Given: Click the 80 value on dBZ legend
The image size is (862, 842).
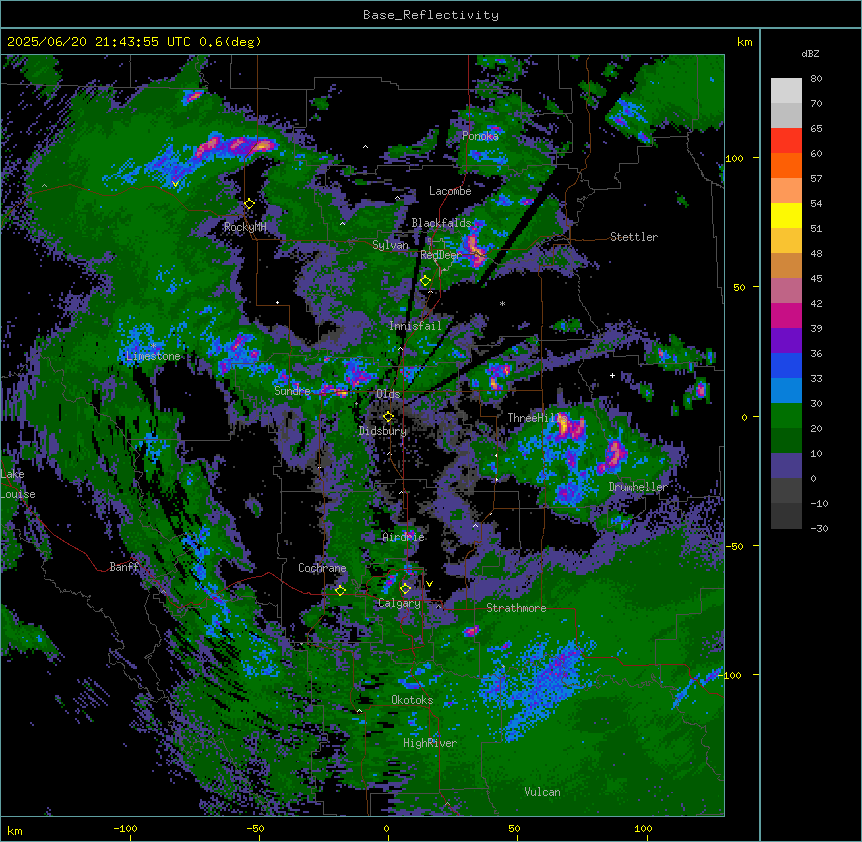Looking at the screenshot, I should coord(816,79).
